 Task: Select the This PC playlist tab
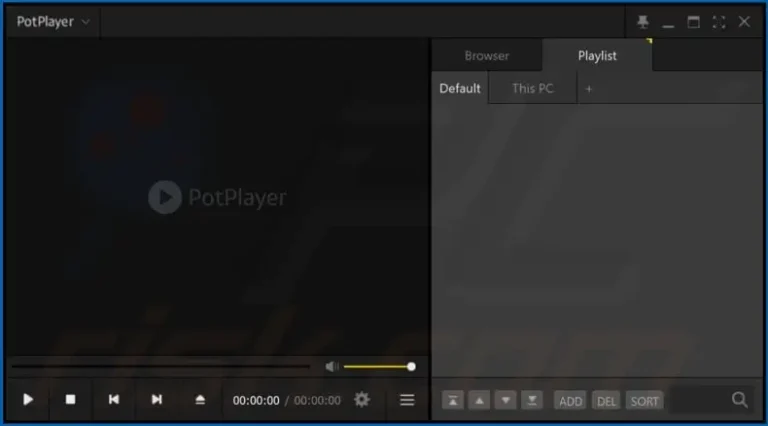532,89
